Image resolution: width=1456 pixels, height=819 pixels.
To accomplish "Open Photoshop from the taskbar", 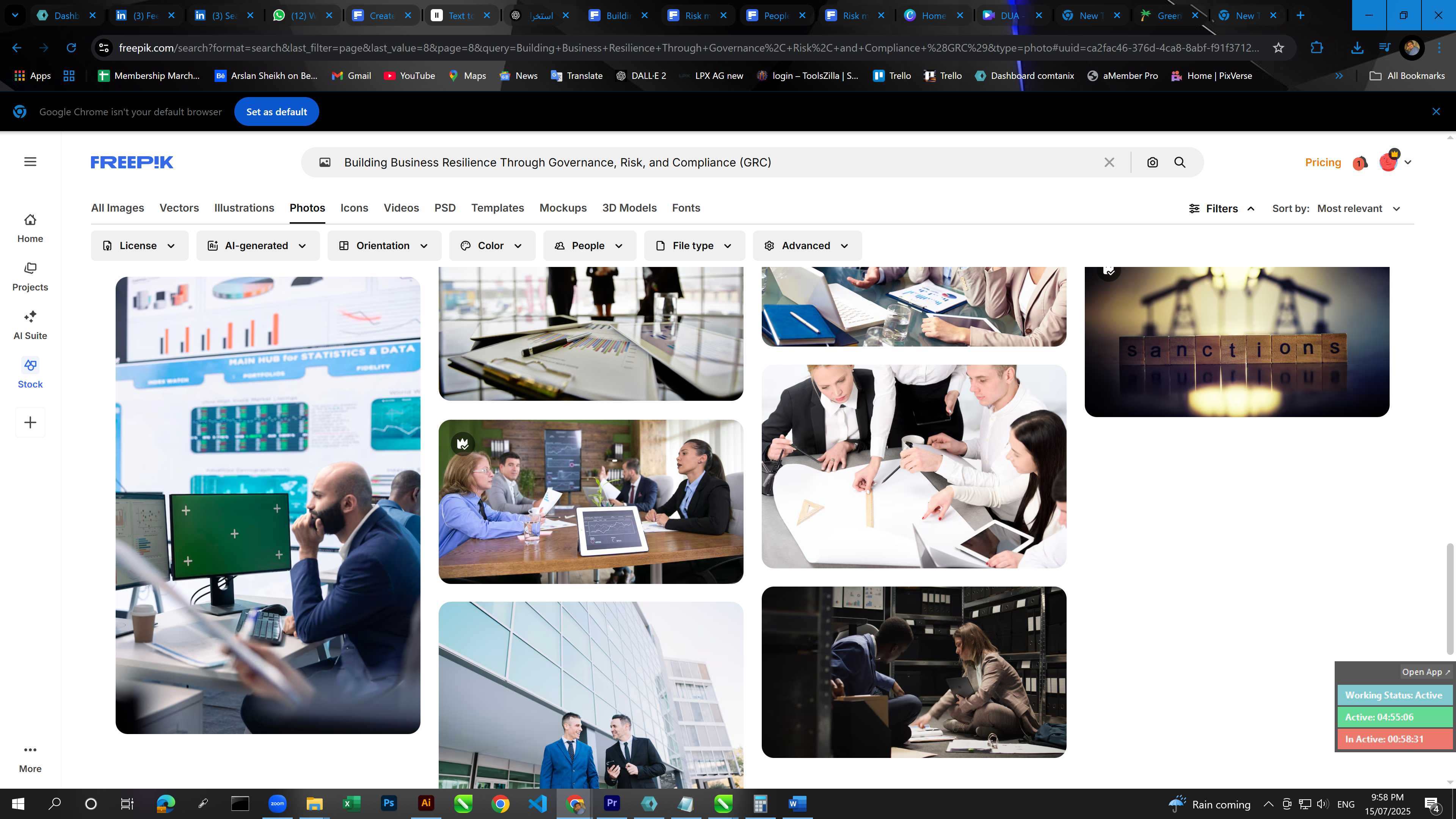I will click(x=389, y=803).
